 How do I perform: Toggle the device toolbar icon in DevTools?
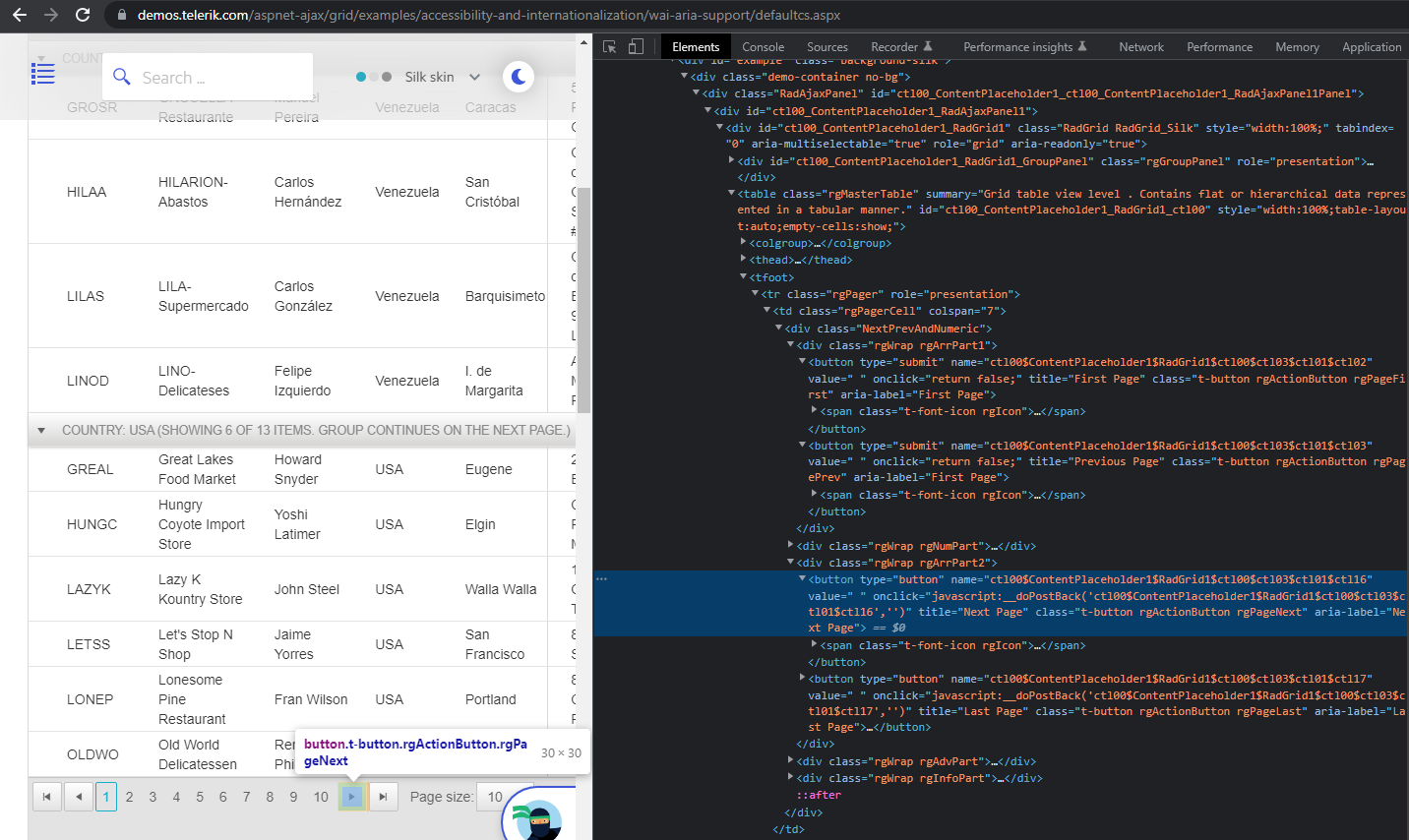coord(636,47)
